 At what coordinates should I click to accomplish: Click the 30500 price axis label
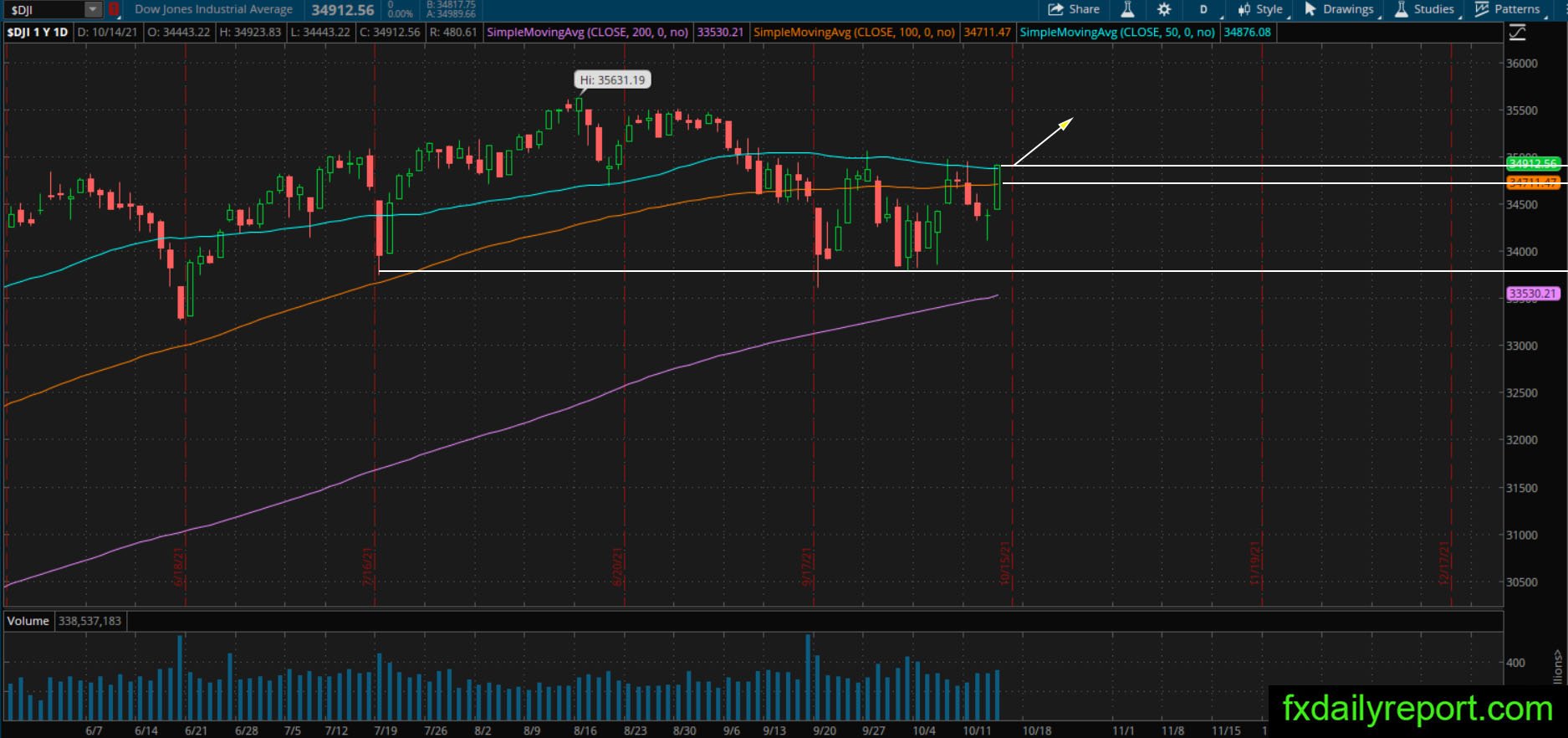tap(1522, 582)
